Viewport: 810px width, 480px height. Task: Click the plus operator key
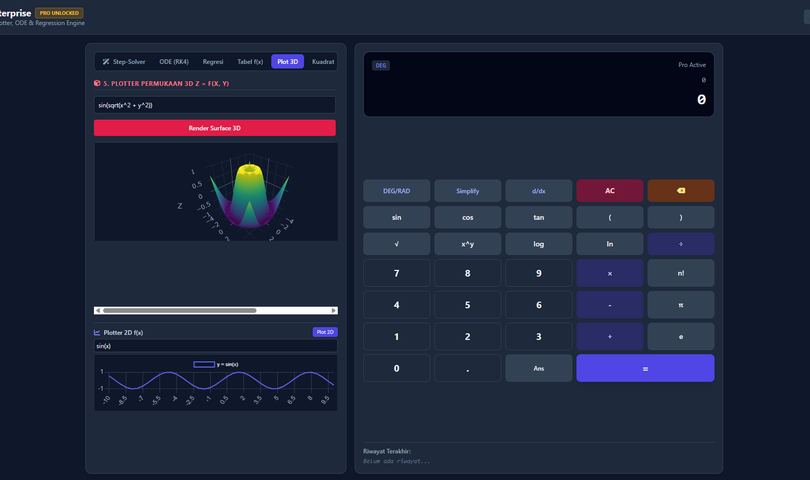610,336
